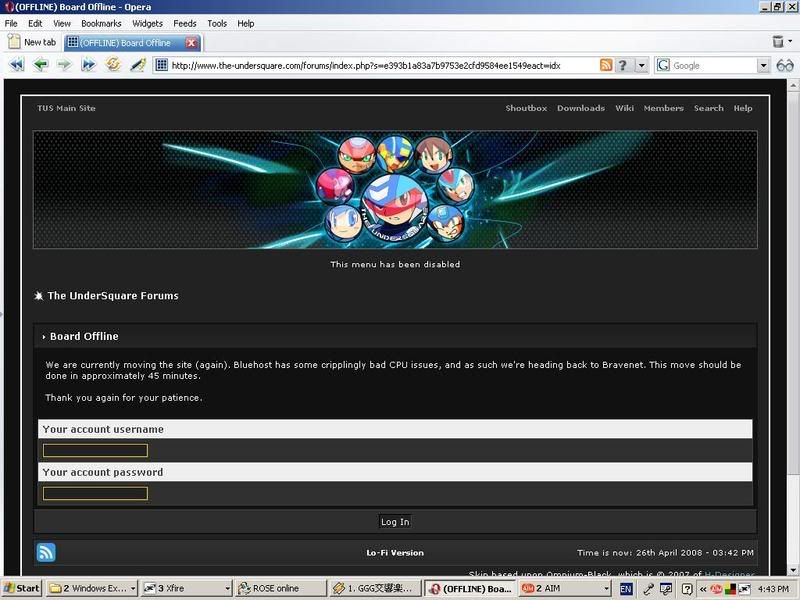
Task: Open the Lo-Fi Version link
Action: [x=395, y=553]
